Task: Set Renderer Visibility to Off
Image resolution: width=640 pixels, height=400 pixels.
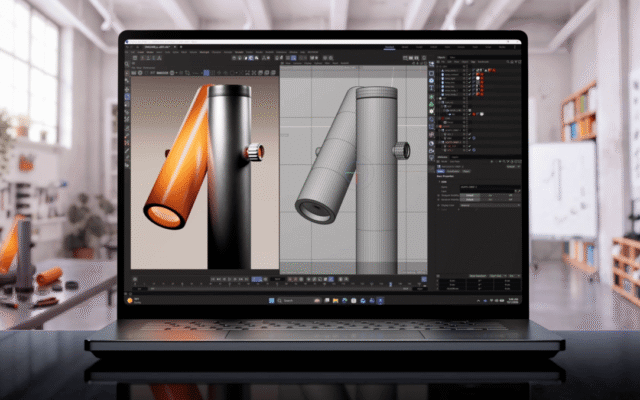Action: click(x=510, y=200)
